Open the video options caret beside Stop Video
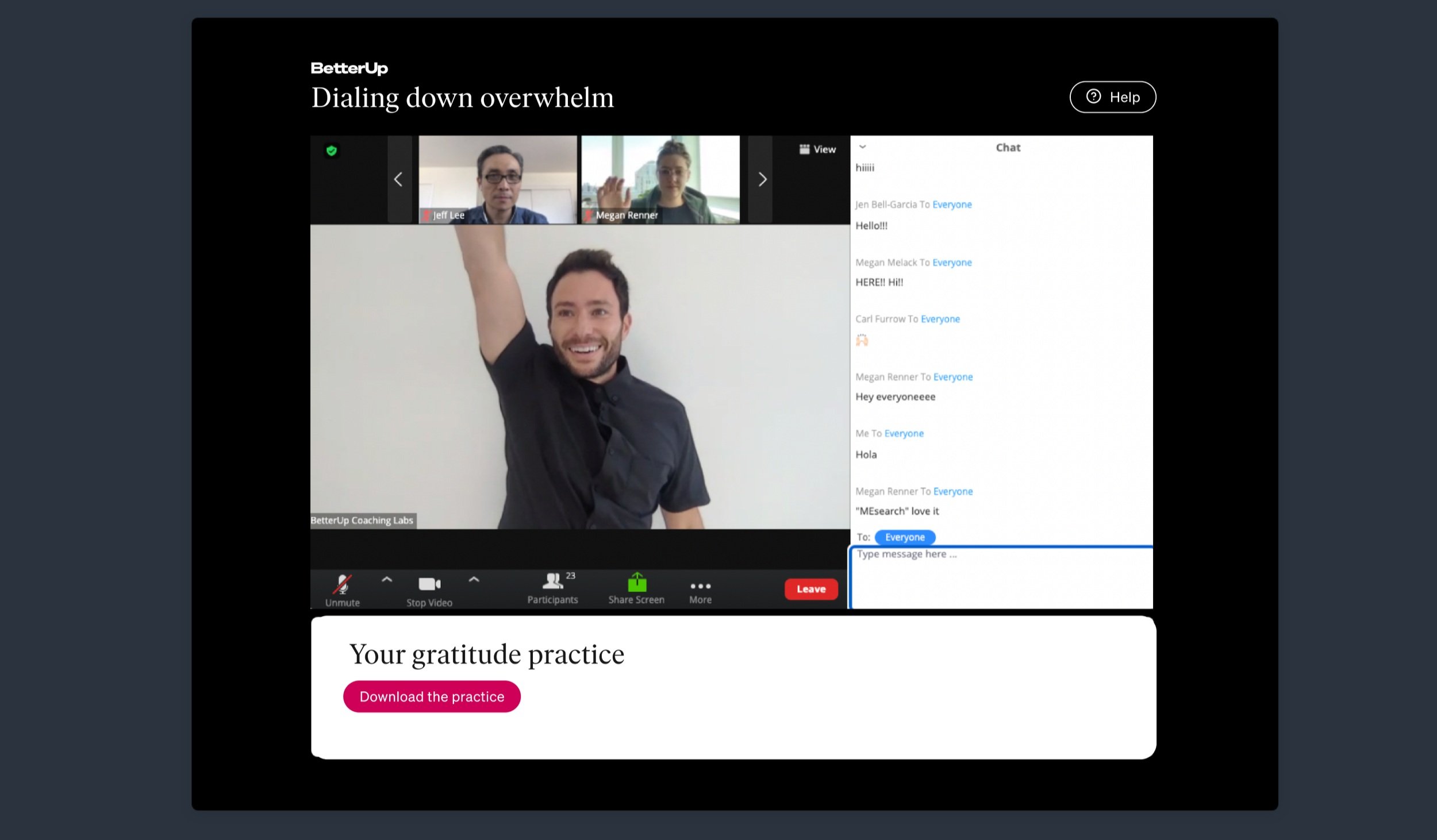The height and width of the screenshot is (840, 1437). click(x=474, y=580)
